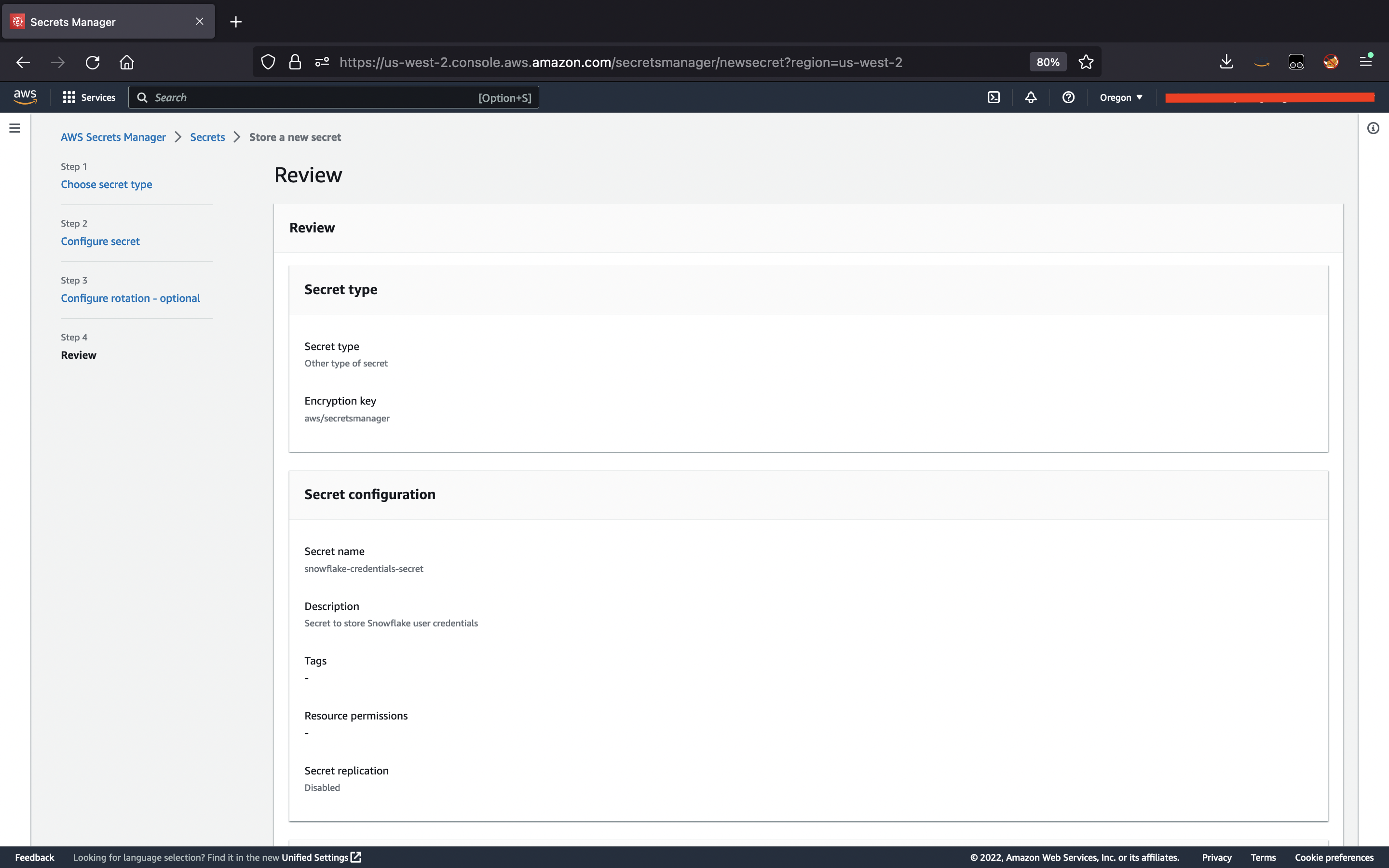Open Step 1 Choose secret type
The width and height of the screenshot is (1389, 868).
coord(106,184)
